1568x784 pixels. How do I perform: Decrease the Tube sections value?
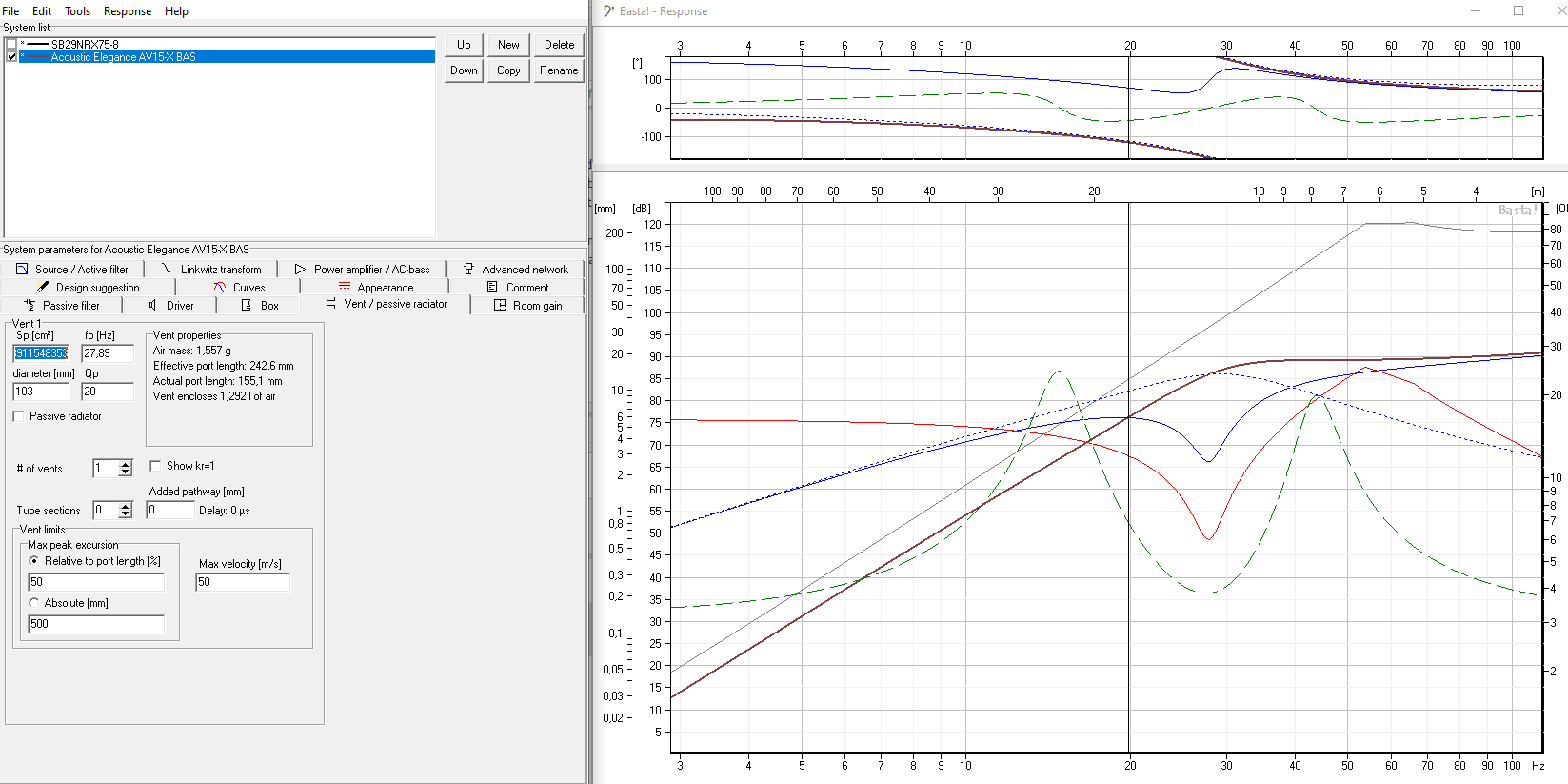[x=126, y=514]
